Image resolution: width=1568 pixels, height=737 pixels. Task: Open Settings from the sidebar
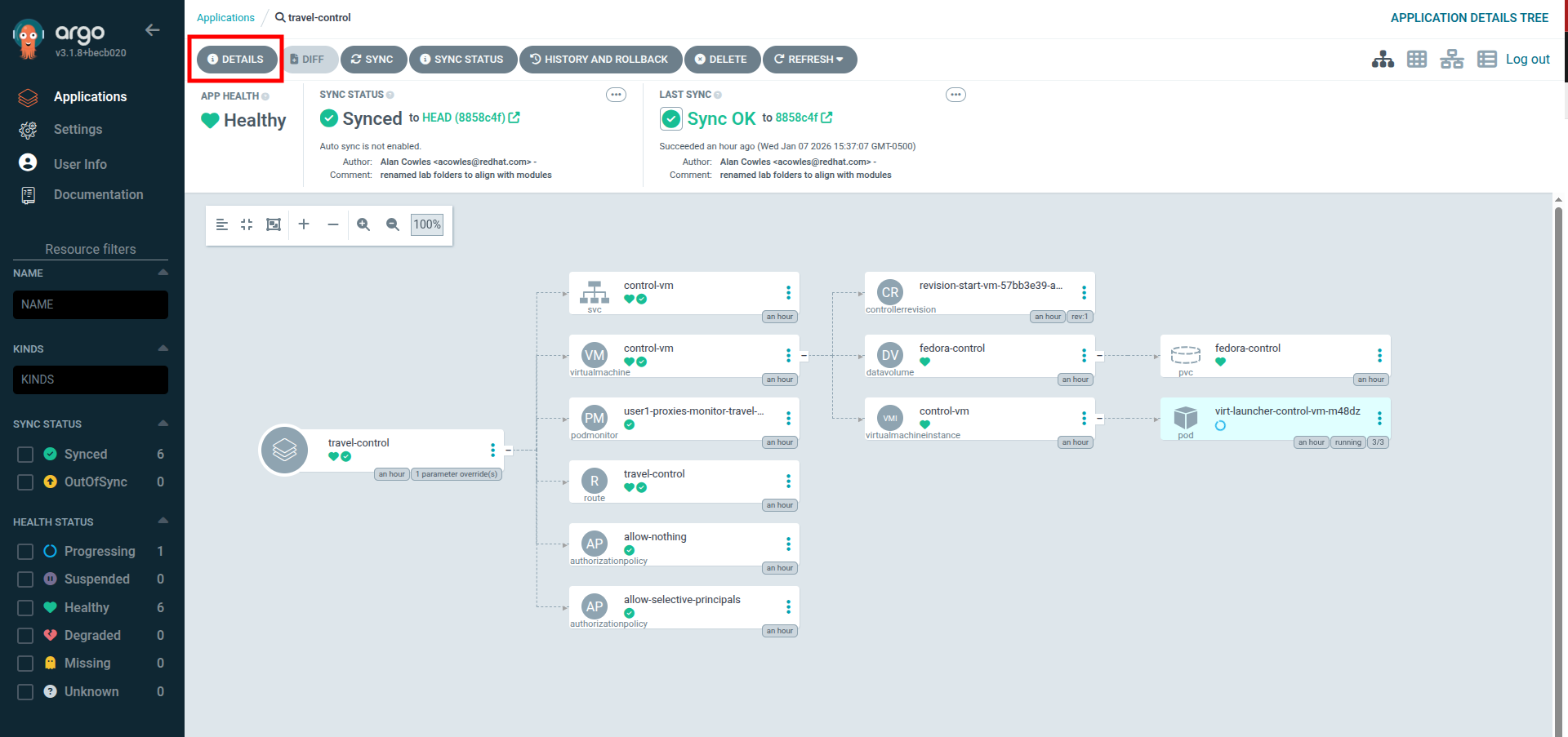pos(78,130)
